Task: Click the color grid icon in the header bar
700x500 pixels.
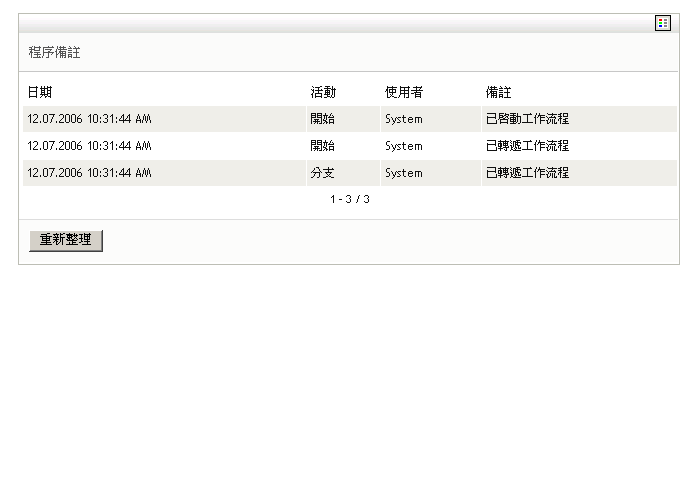Action: 663,23
